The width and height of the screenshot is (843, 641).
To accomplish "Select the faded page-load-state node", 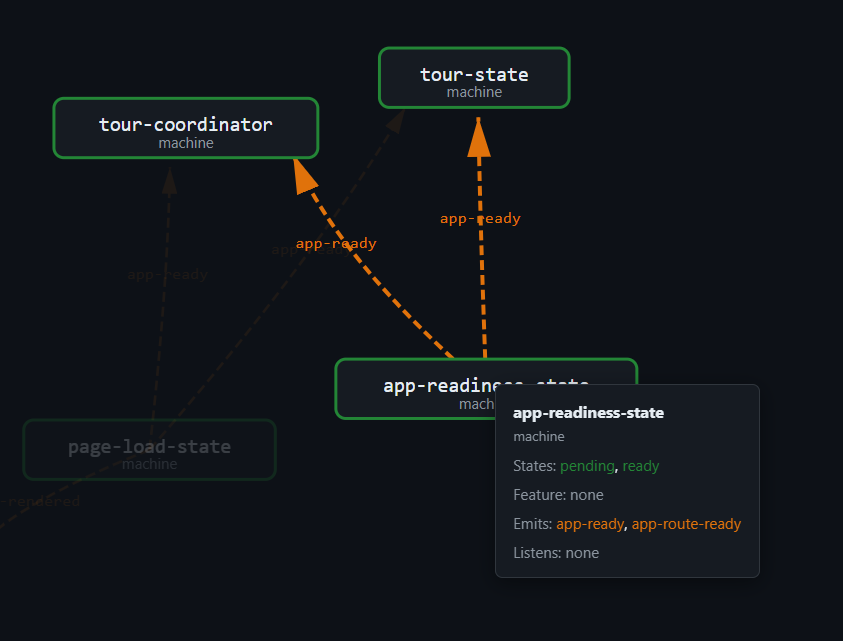I will 148,449.
